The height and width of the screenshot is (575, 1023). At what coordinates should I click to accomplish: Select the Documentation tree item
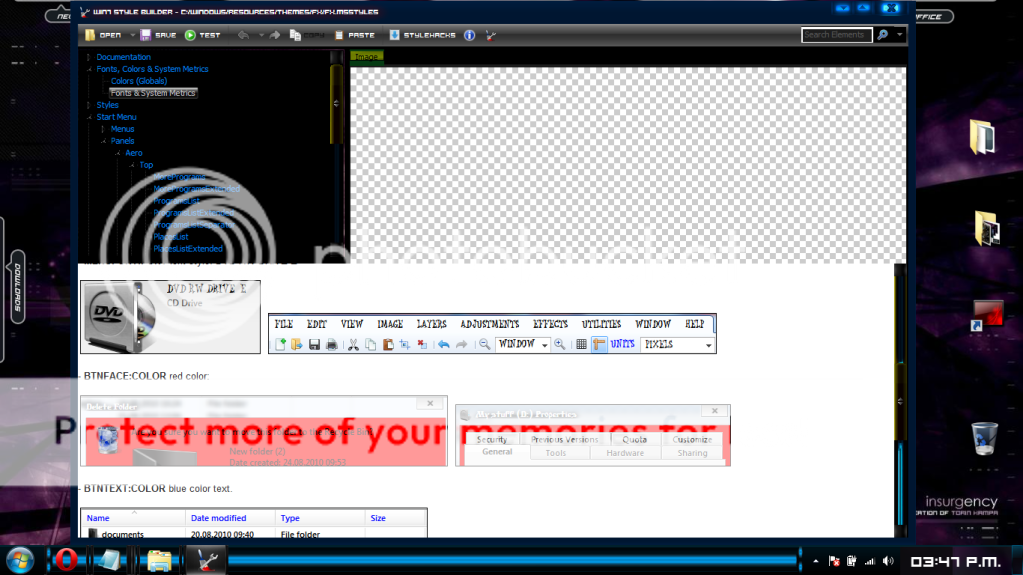tap(123, 57)
